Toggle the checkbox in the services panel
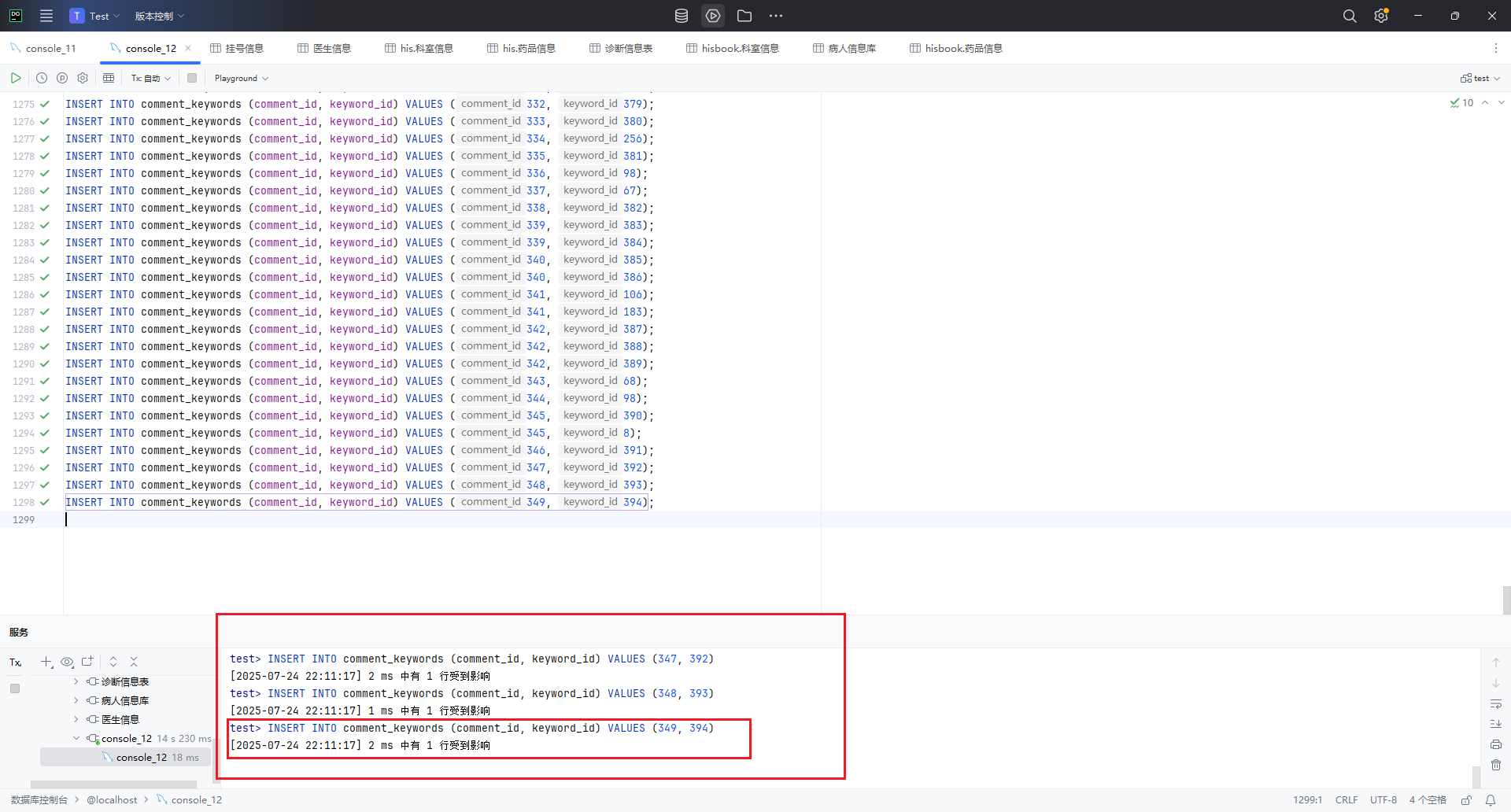Viewport: 1511px width, 812px height. pyautogui.click(x=15, y=688)
